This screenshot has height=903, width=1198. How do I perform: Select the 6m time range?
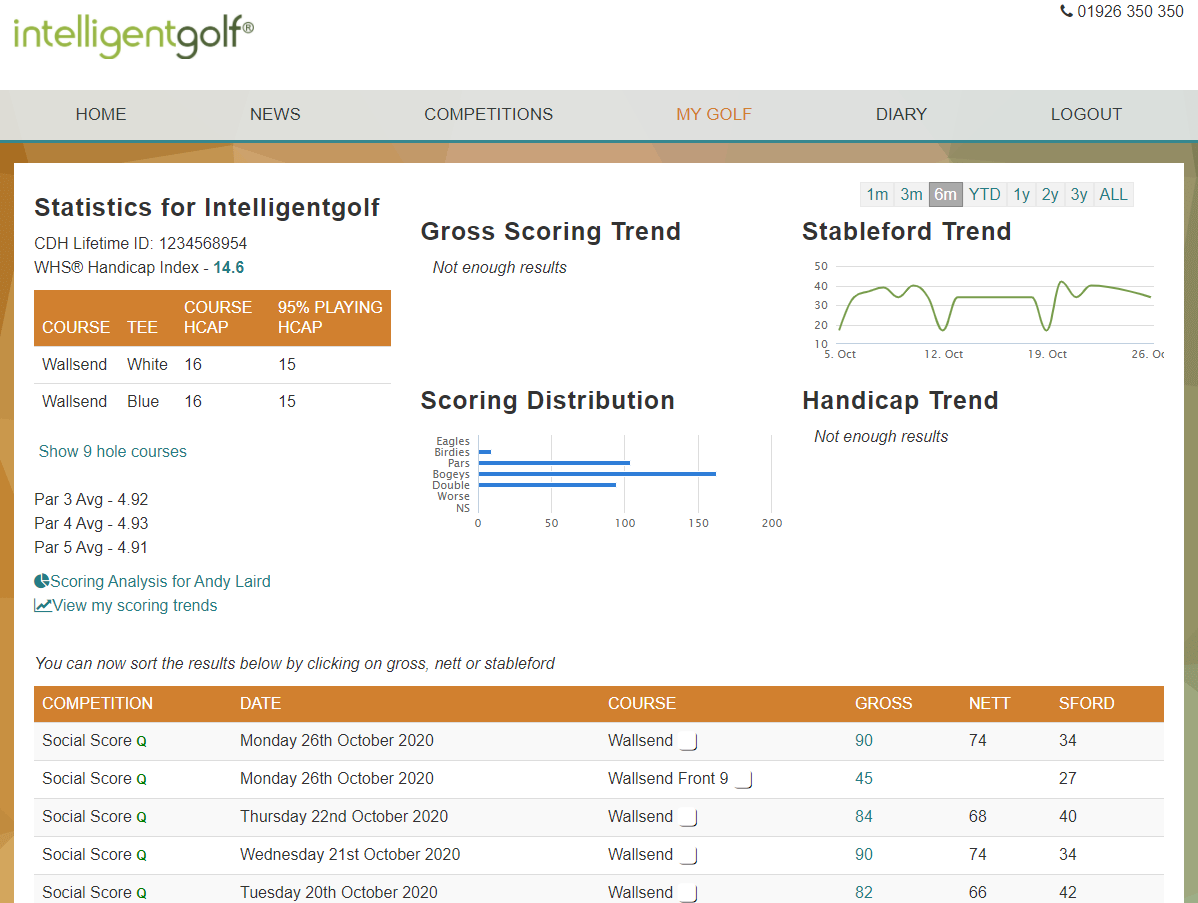[945, 195]
